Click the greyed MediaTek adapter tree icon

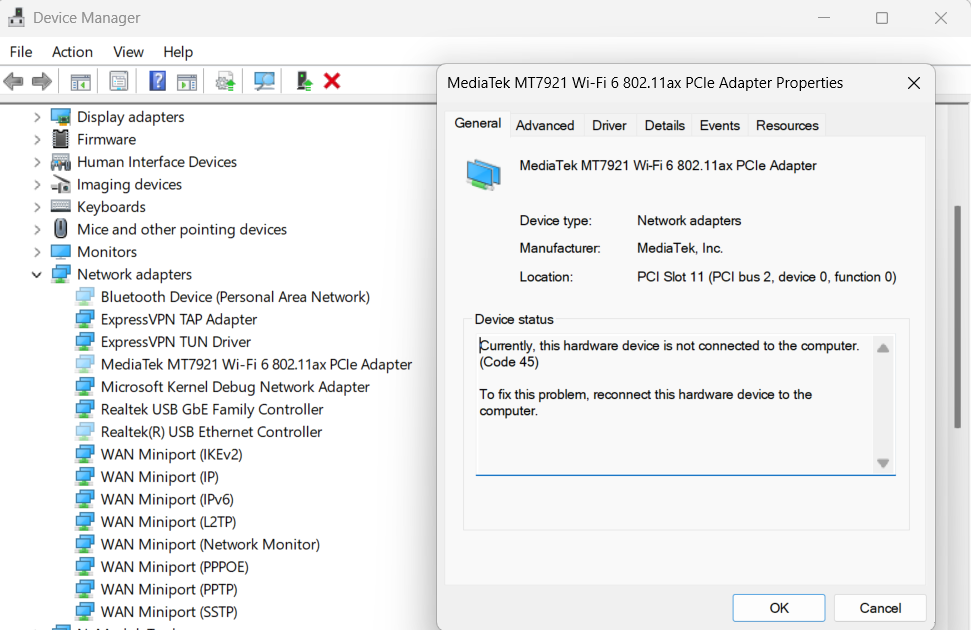coord(85,364)
